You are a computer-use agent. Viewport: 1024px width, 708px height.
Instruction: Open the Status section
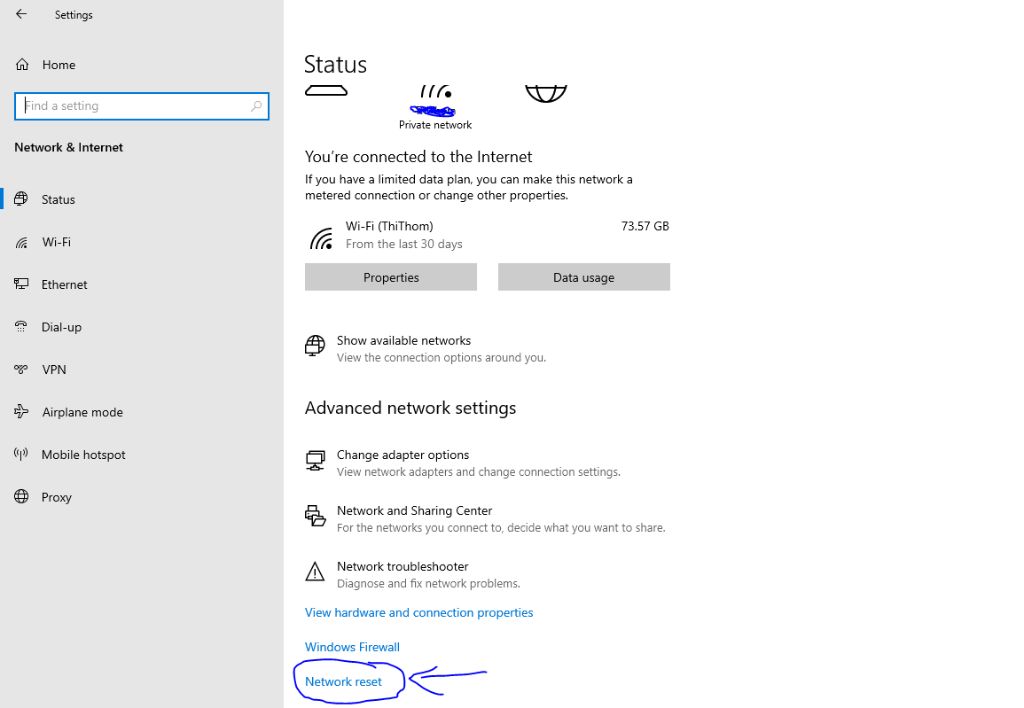[x=58, y=199]
